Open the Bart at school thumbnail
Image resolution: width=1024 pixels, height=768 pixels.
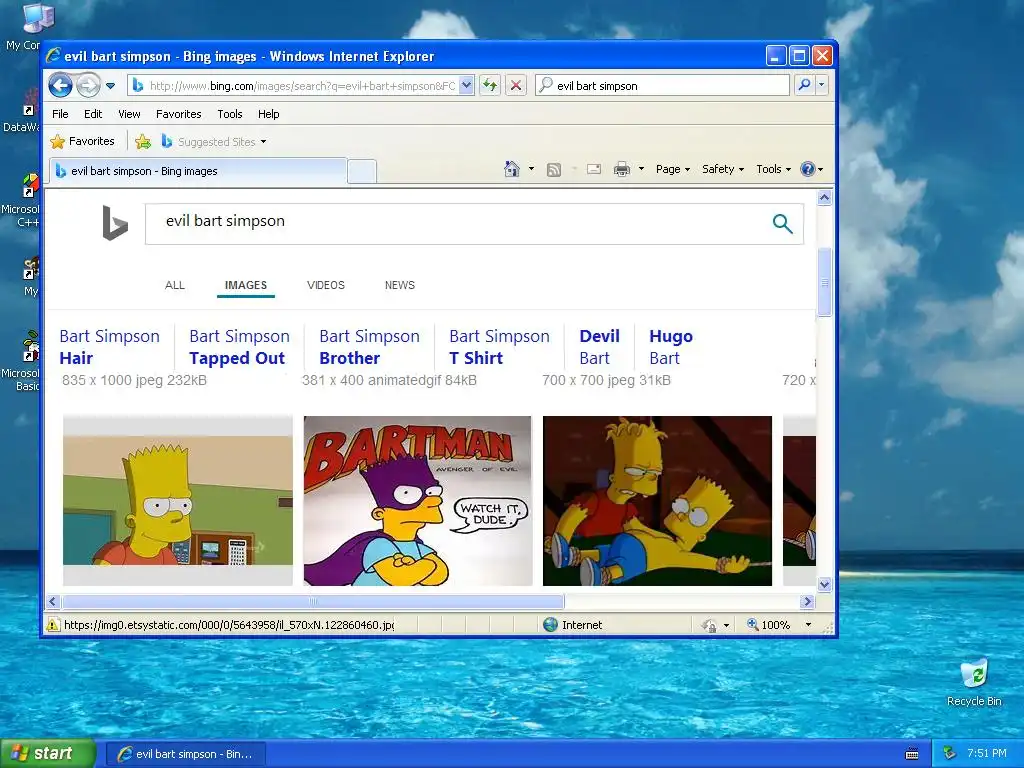coord(178,500)
